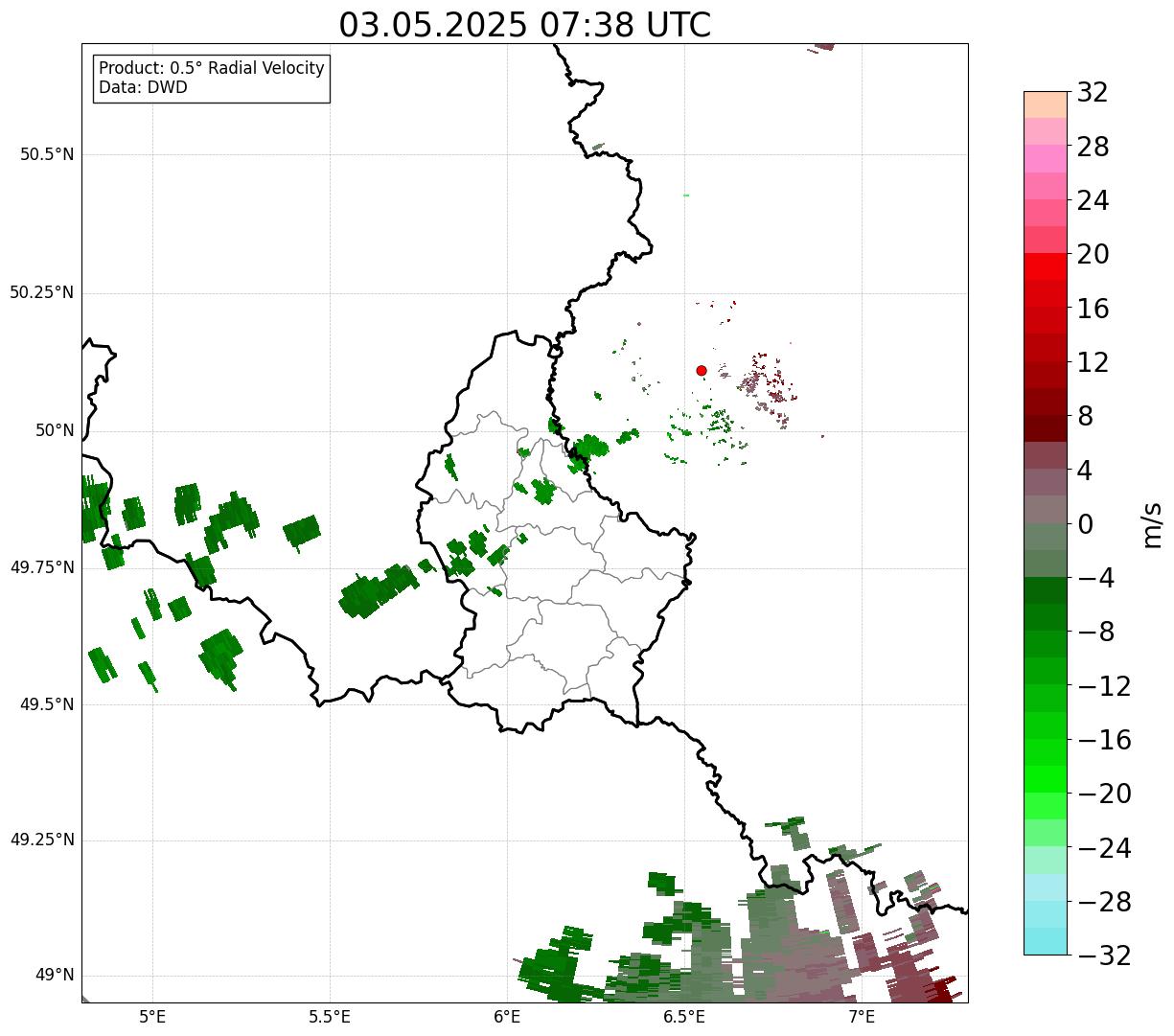
Task: Click the colorbar −16 tick label
Action: 1104,740
